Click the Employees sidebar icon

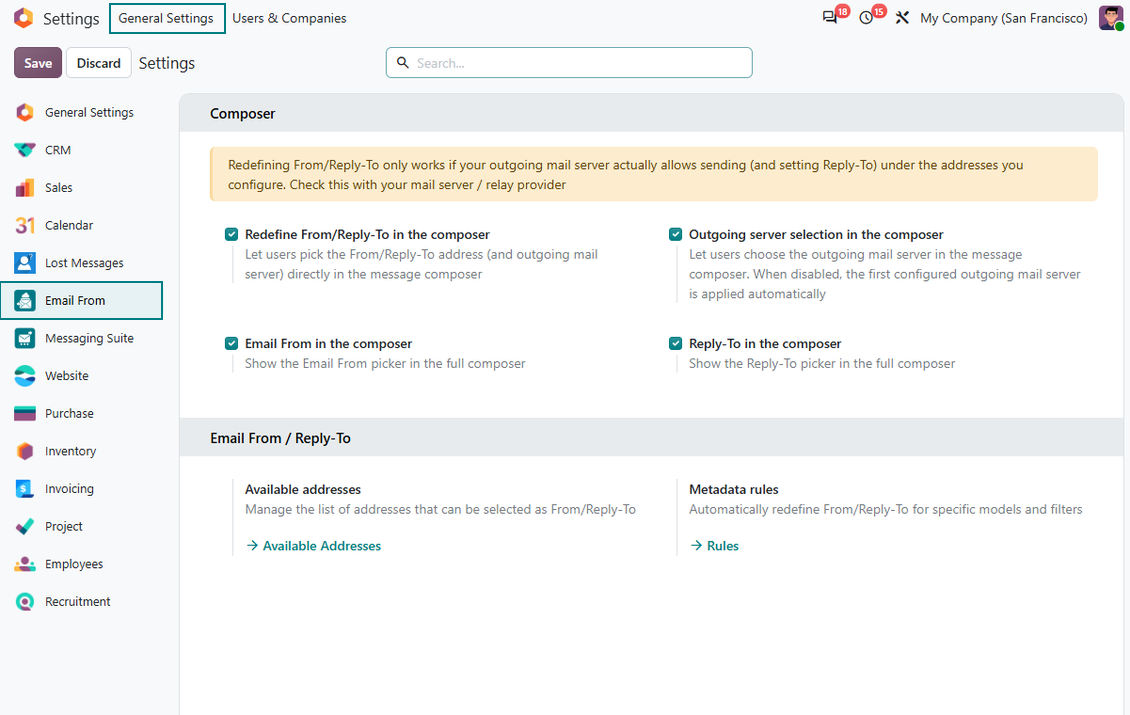coord(25,564)
